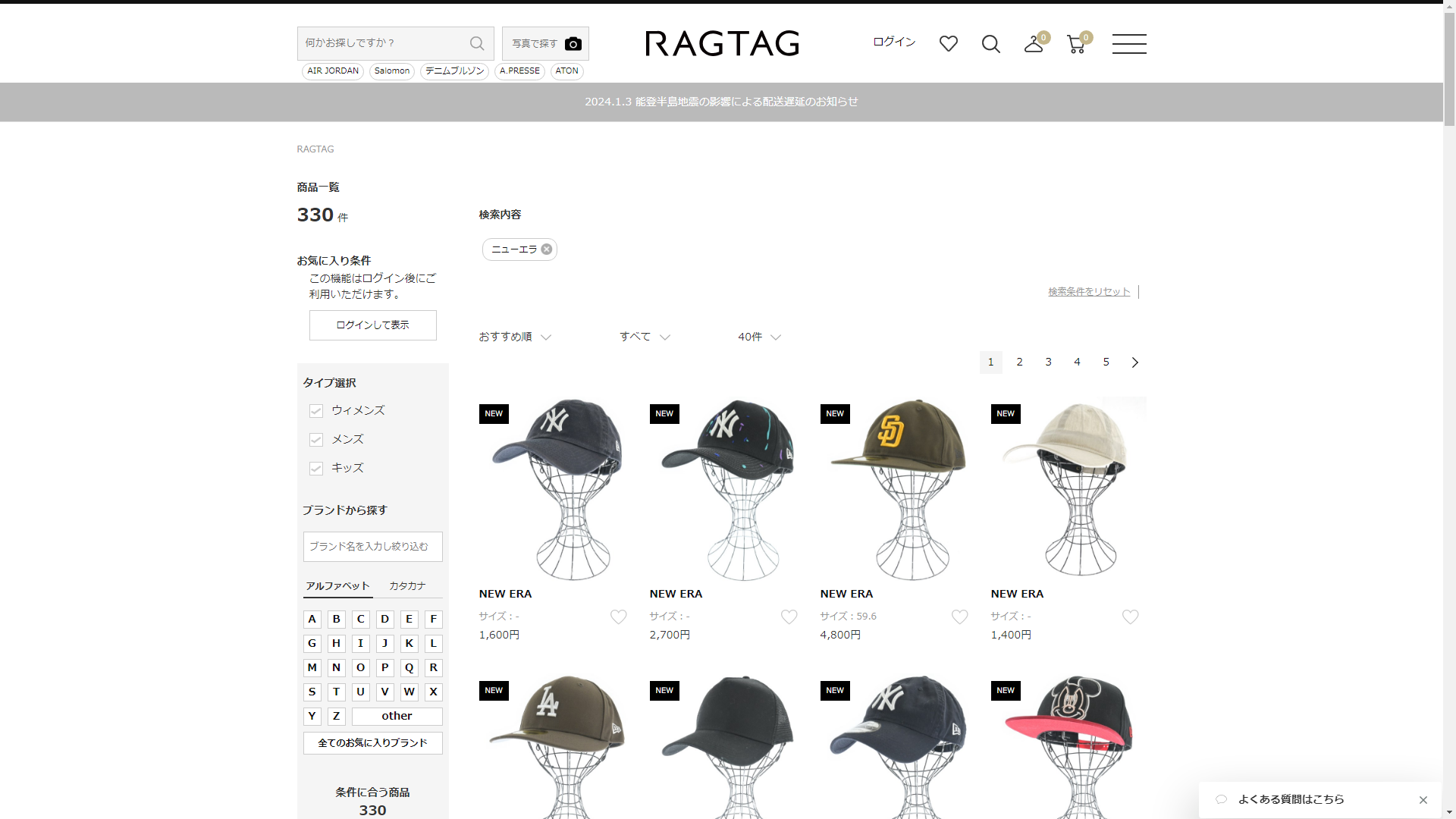Click the header magnifier search icon

coord(990,44)
